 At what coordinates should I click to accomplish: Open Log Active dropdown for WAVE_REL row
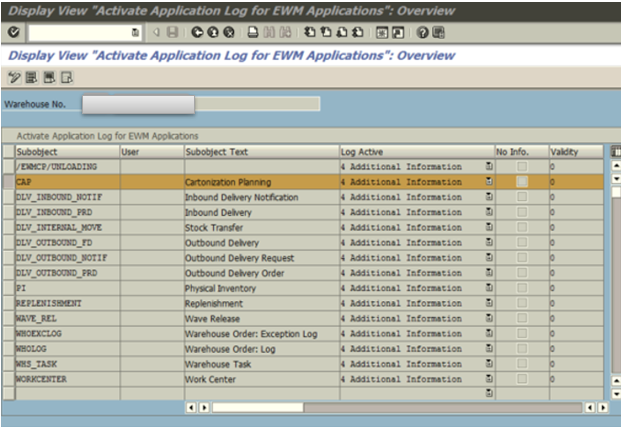489,319
